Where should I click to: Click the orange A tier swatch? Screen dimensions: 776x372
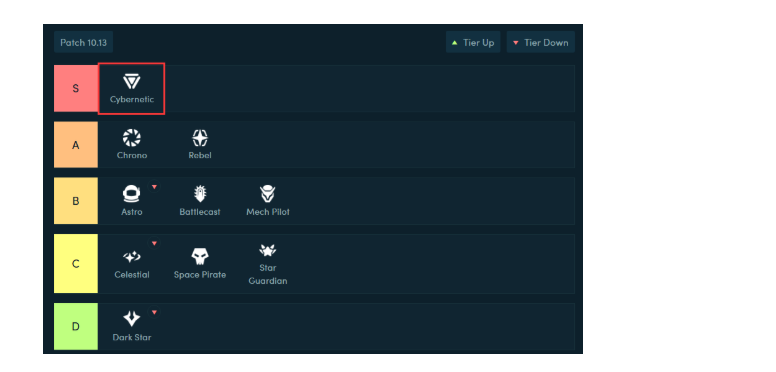click(x=76, y=145)
